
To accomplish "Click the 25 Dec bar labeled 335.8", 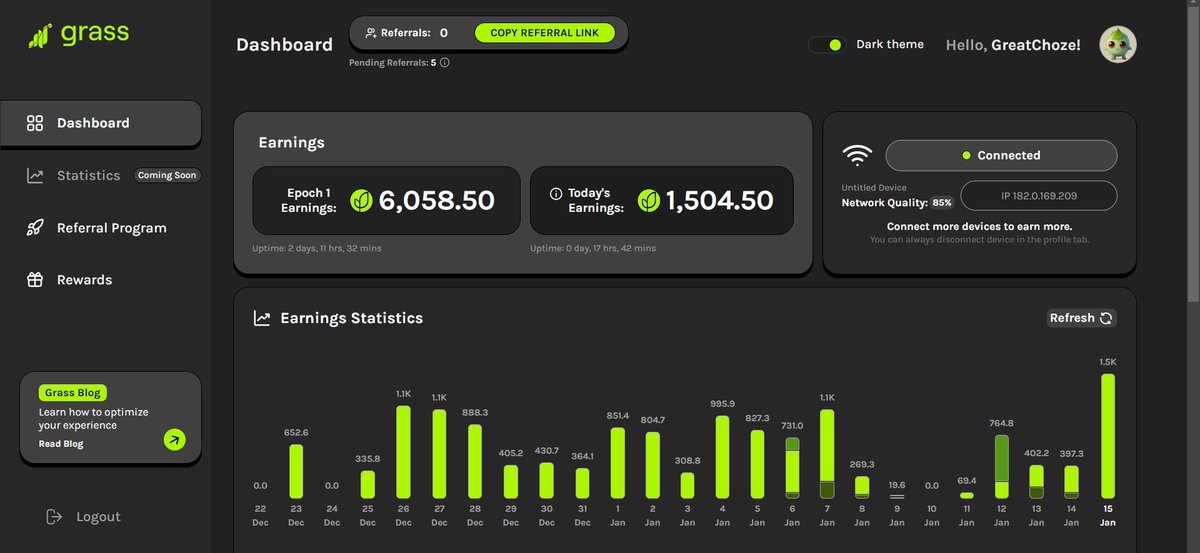I will click(x=367, y=485).
